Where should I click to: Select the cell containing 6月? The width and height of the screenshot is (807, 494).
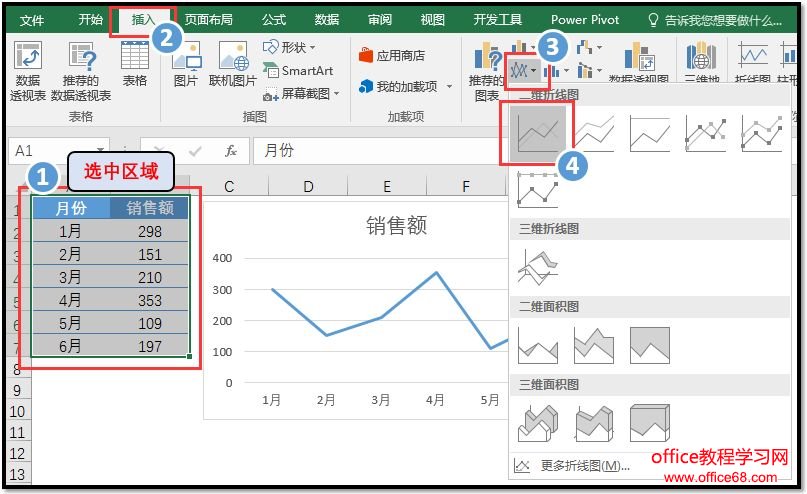[70, 346]
